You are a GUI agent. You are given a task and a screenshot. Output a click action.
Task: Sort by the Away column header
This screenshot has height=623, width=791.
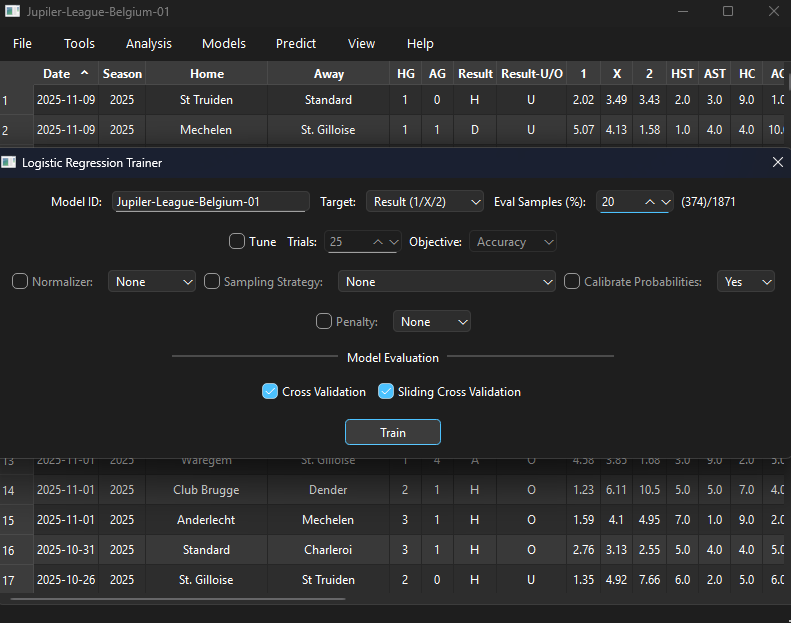point(328,74)
